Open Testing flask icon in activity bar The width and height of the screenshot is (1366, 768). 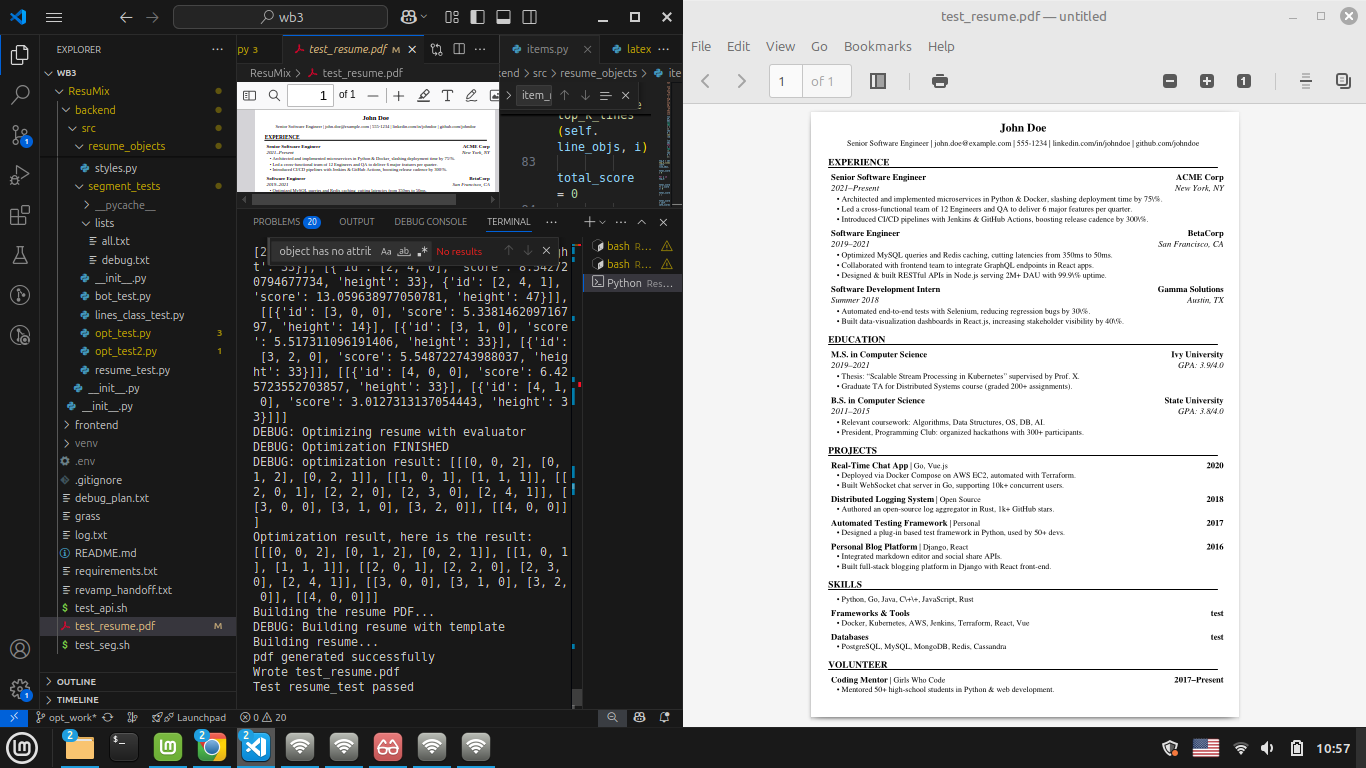point(19,255)
